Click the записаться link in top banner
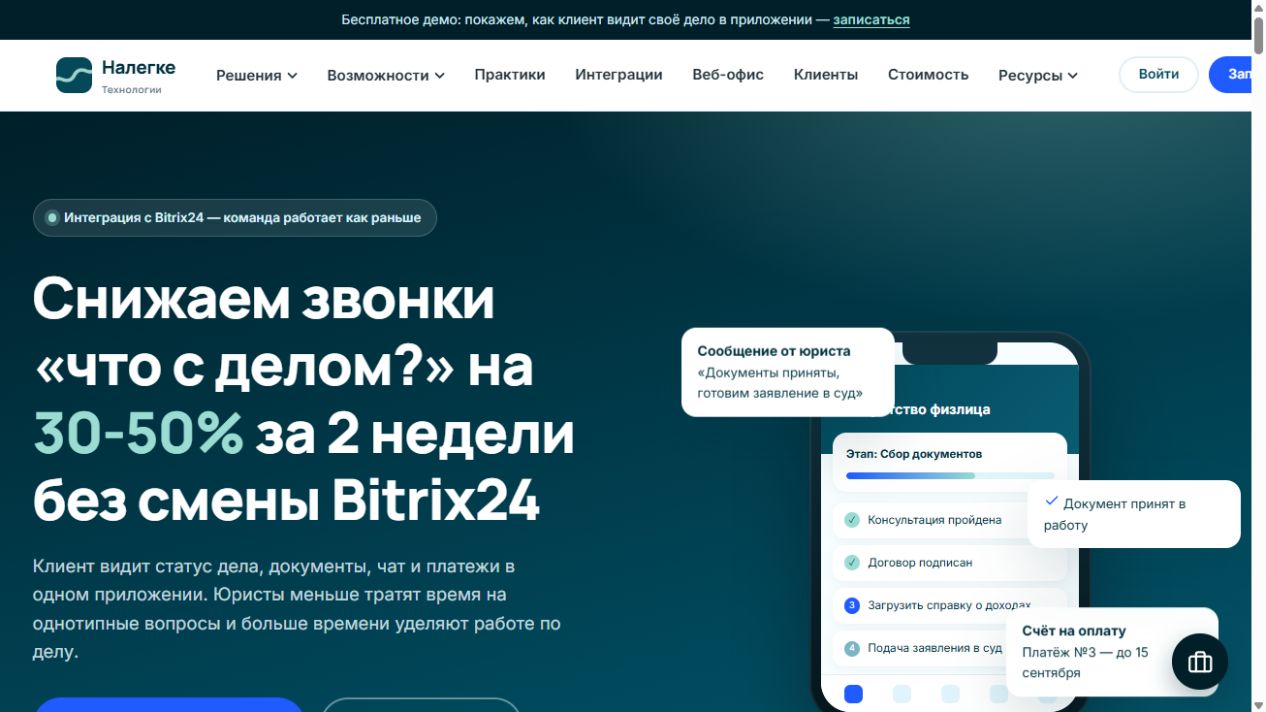1266x712 pixels. click(871, 19)
